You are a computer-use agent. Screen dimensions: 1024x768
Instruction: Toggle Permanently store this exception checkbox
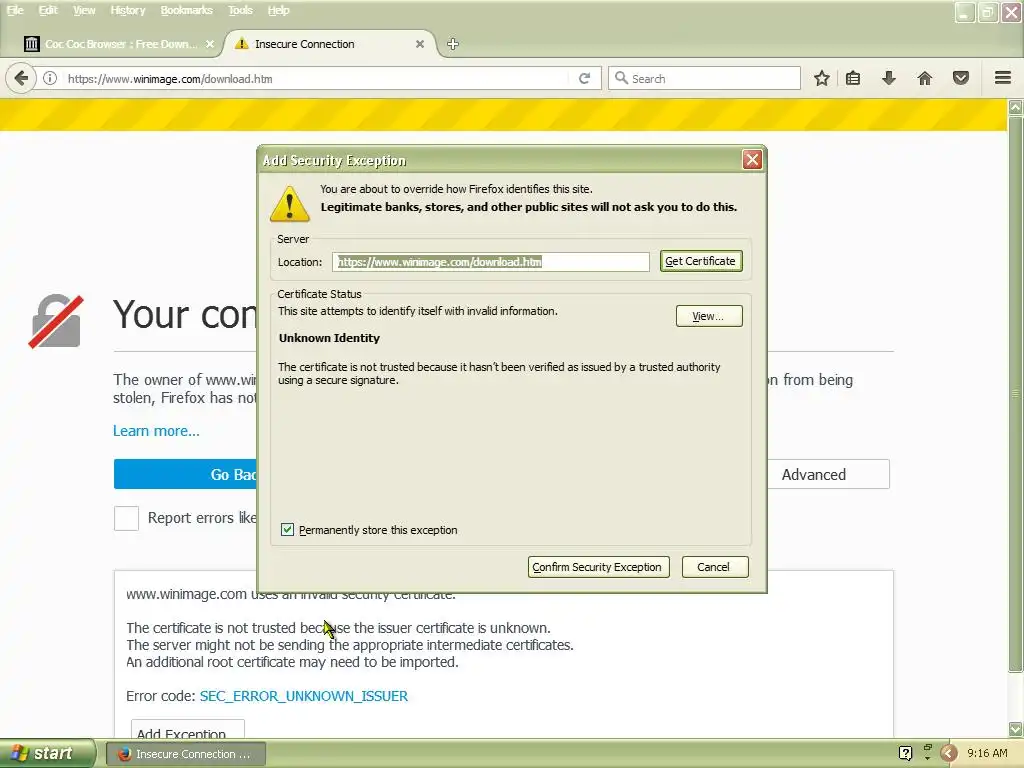click(x=287, y=530)
